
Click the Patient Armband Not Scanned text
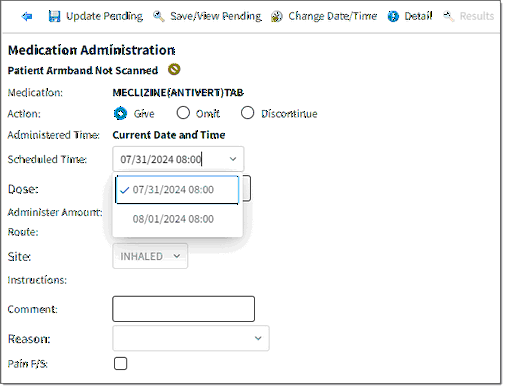83,71
